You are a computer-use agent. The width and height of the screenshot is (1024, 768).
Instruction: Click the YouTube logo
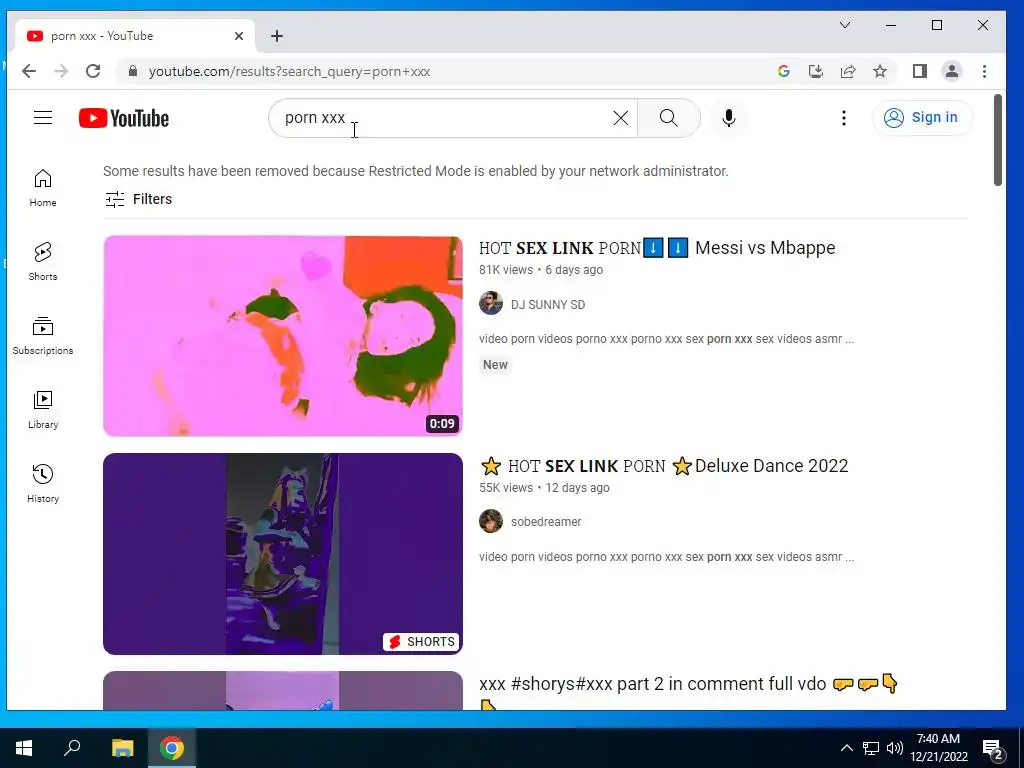pos(124,118)
